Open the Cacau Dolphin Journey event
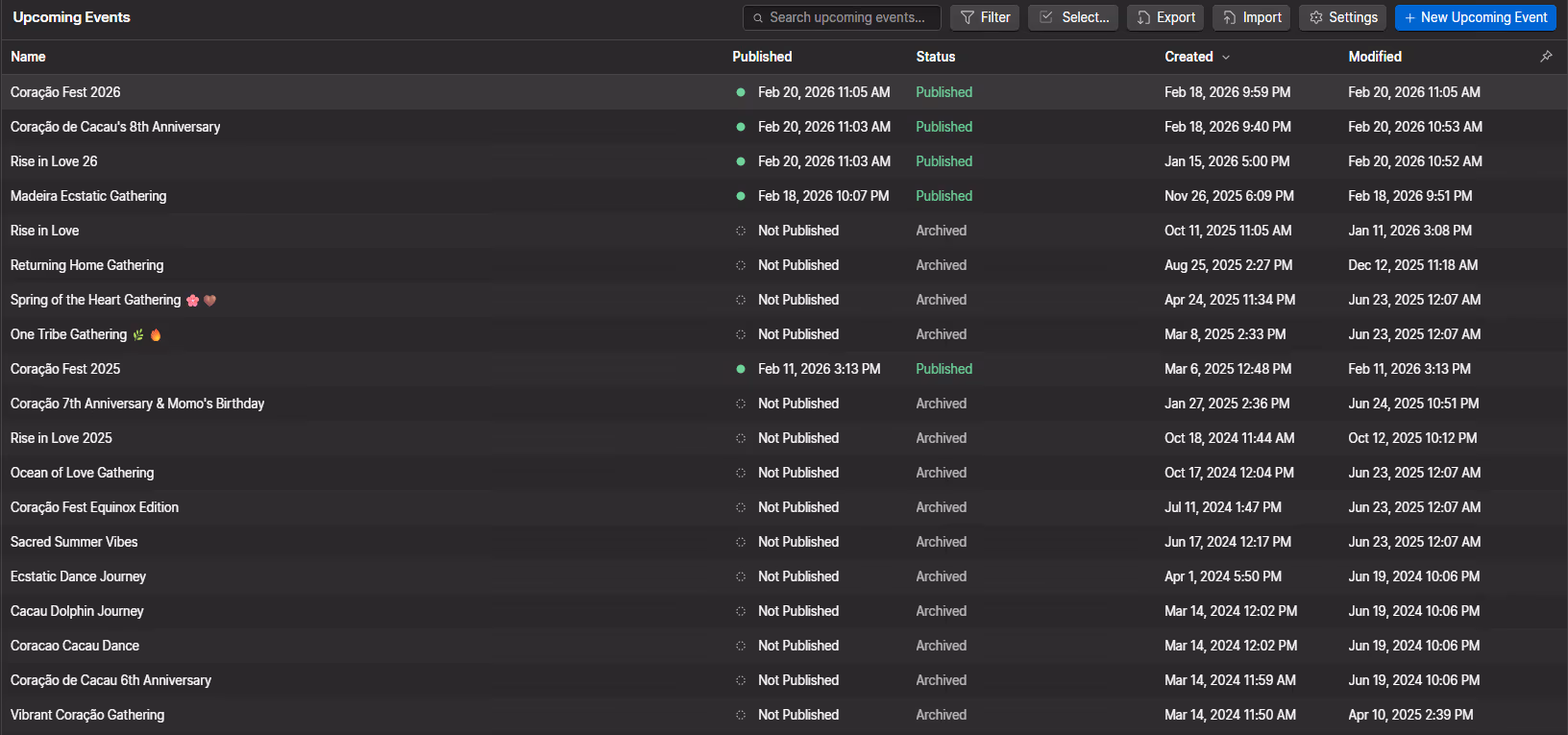 click(77, 611)
